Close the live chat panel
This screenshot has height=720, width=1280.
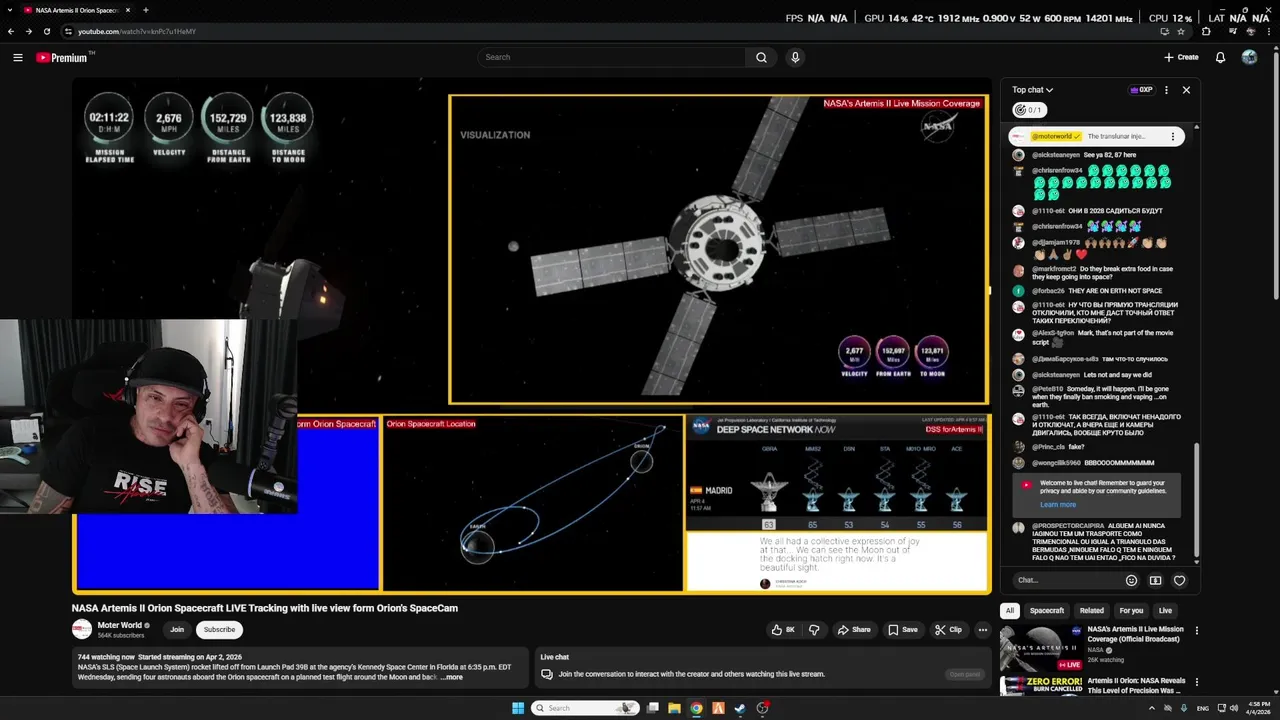pos(1186,90)
